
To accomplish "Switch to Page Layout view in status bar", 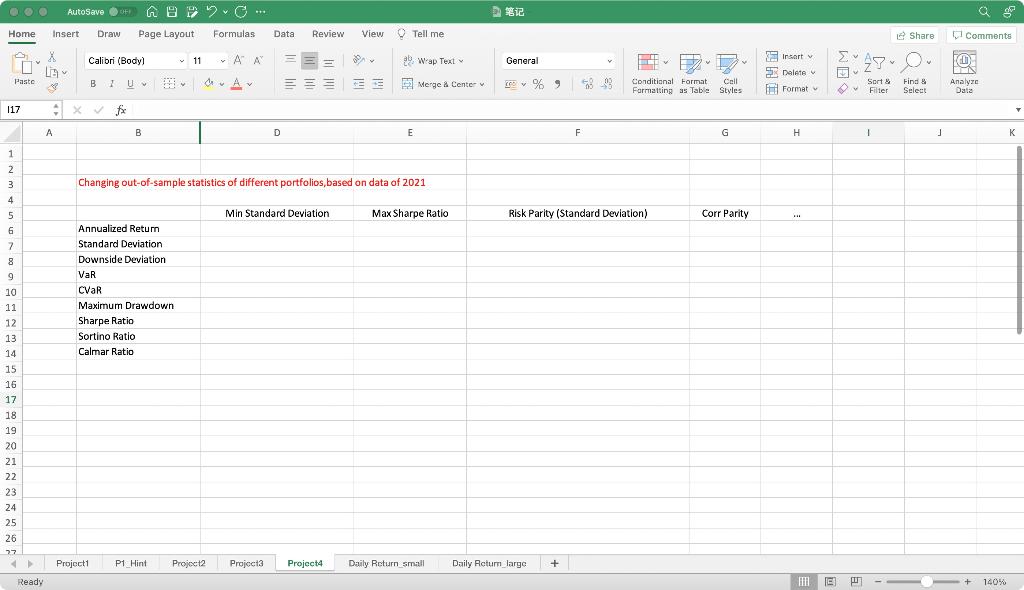I will pyautogui.click(x=830, y=582).
